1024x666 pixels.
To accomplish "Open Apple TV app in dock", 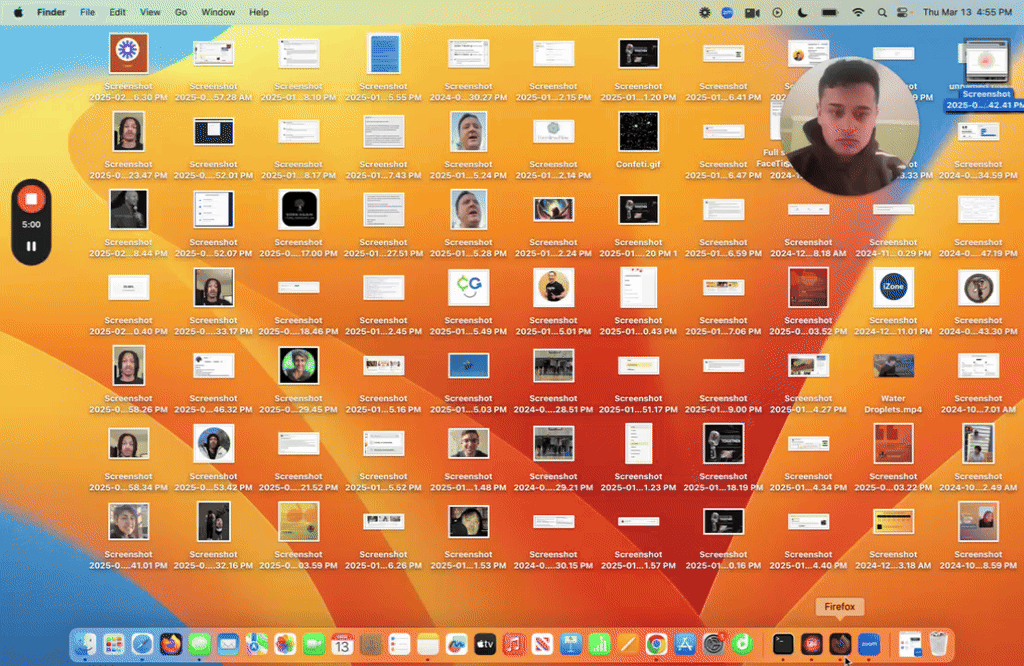I will (x=485, y=644).
